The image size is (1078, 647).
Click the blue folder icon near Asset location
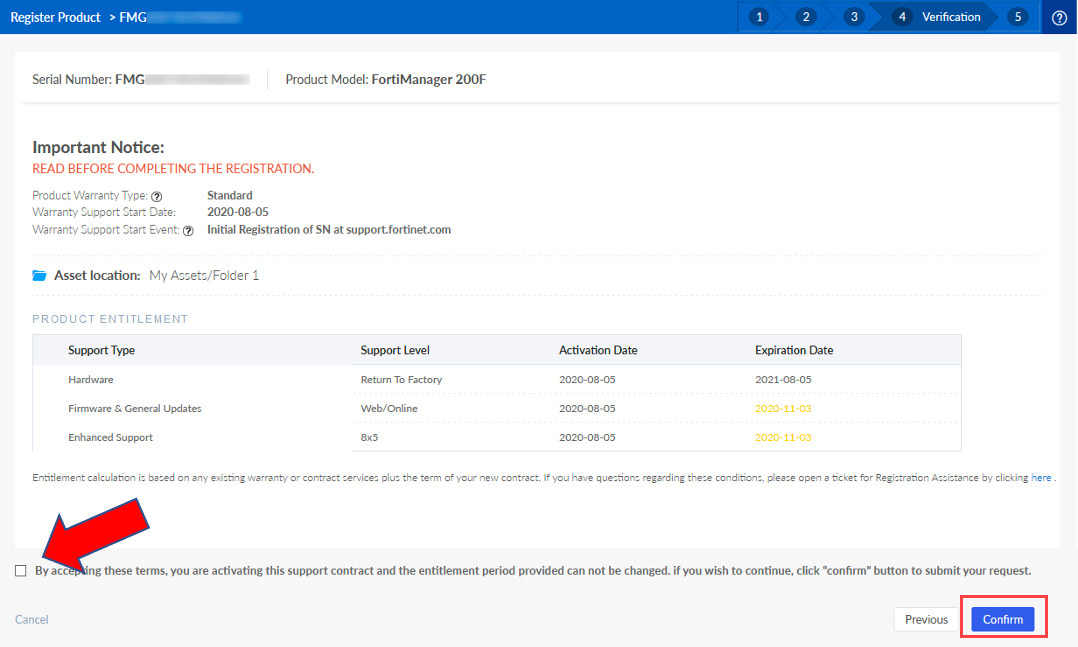coord(39,274)
